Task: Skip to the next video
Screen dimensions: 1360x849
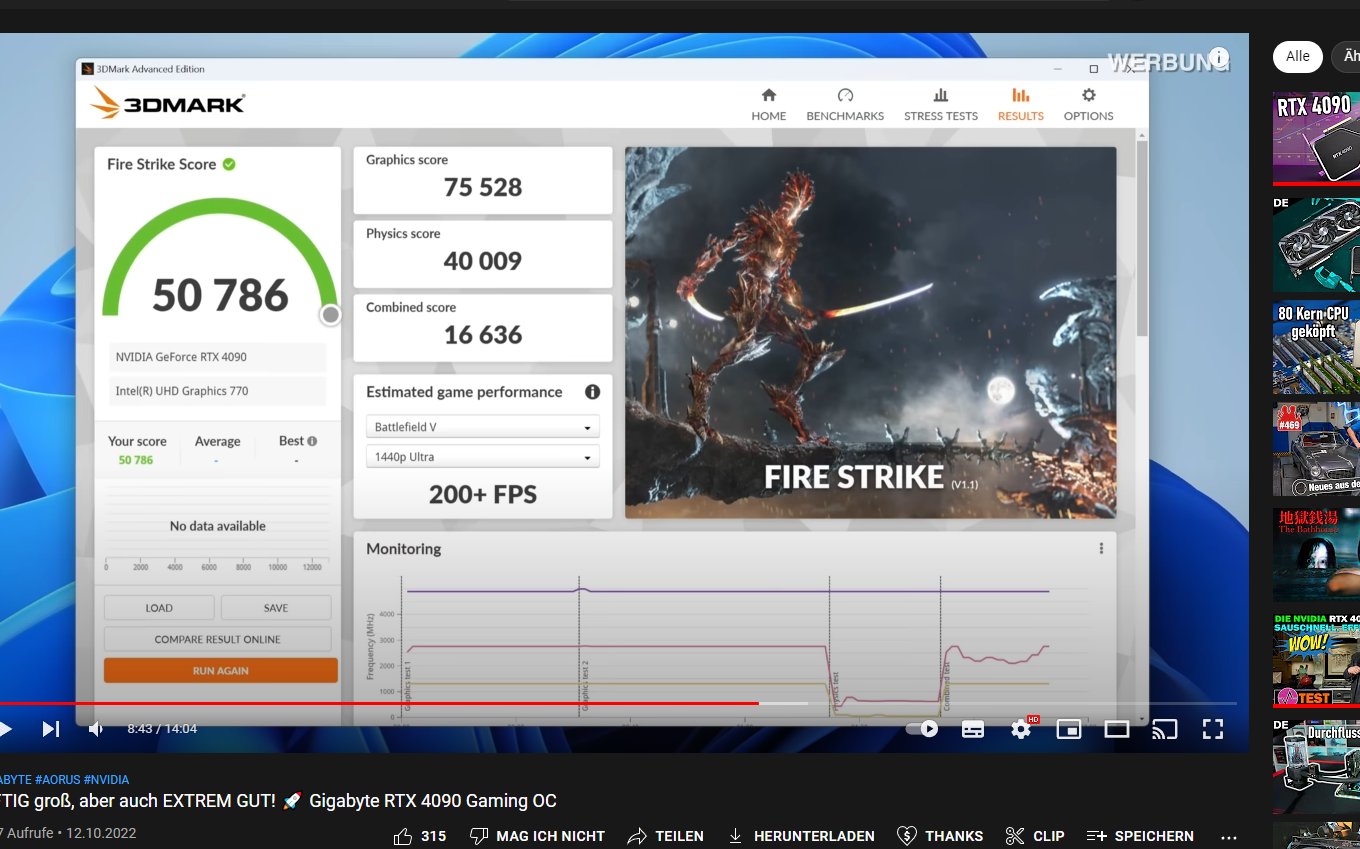Action: click(x=50, y=729)
